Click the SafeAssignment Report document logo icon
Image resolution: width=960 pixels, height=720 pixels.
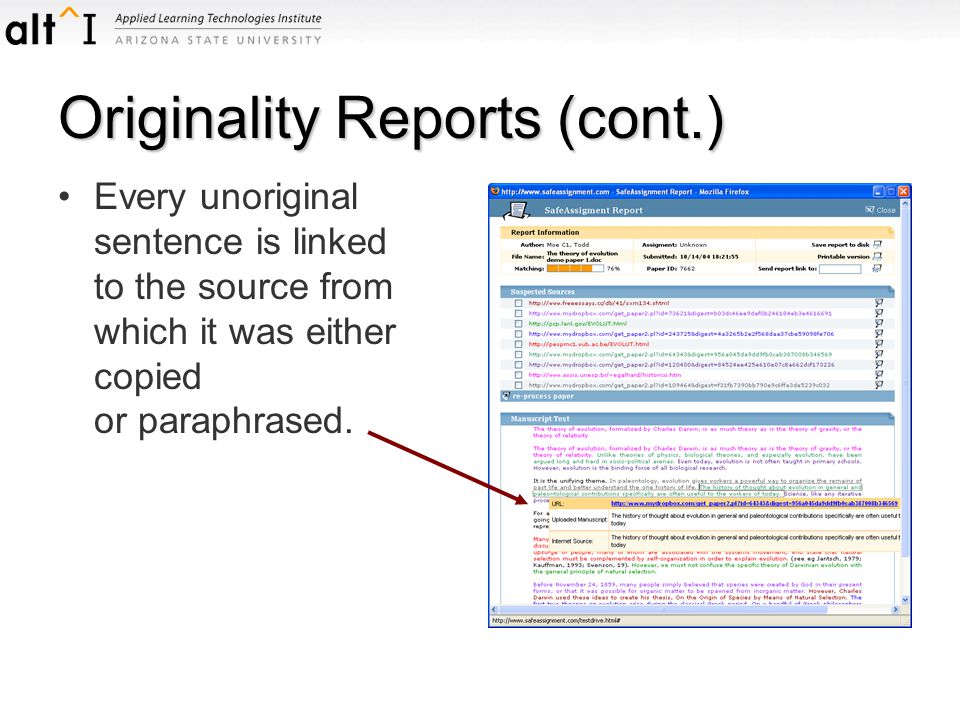coord(517,211)
